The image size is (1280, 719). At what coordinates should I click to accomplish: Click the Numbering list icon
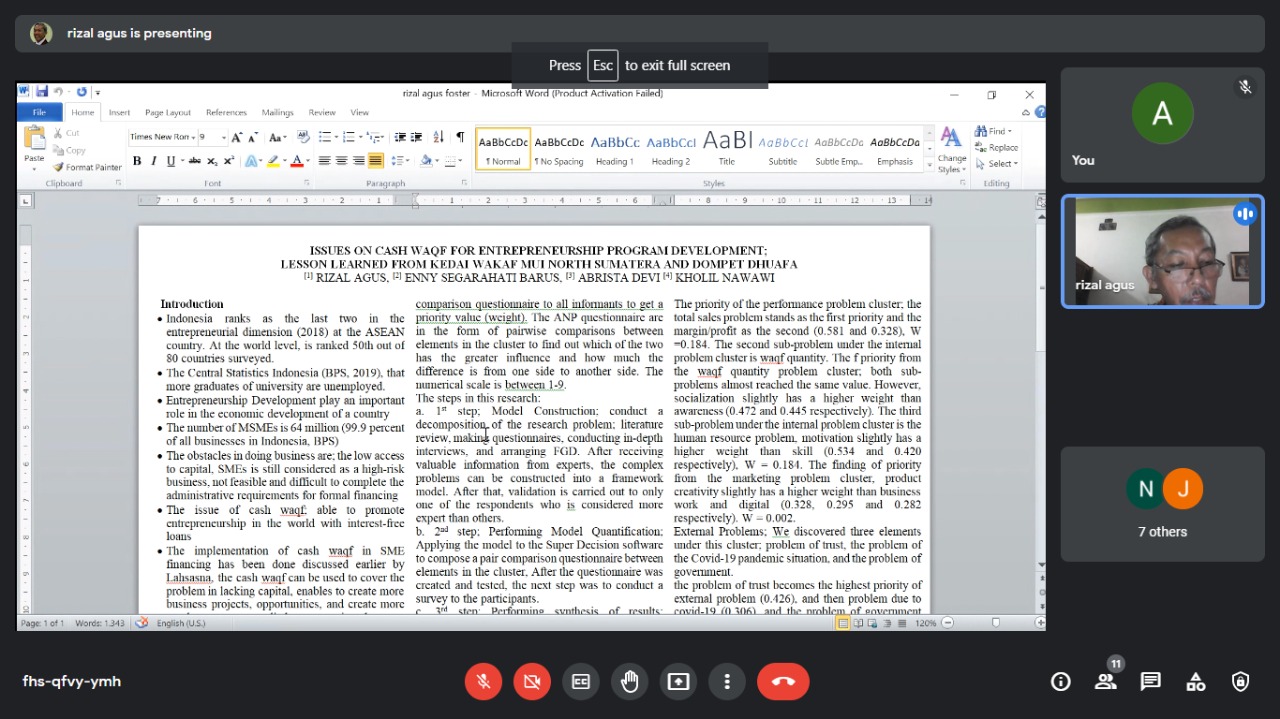pyautogui.click(x=351, y=138)
